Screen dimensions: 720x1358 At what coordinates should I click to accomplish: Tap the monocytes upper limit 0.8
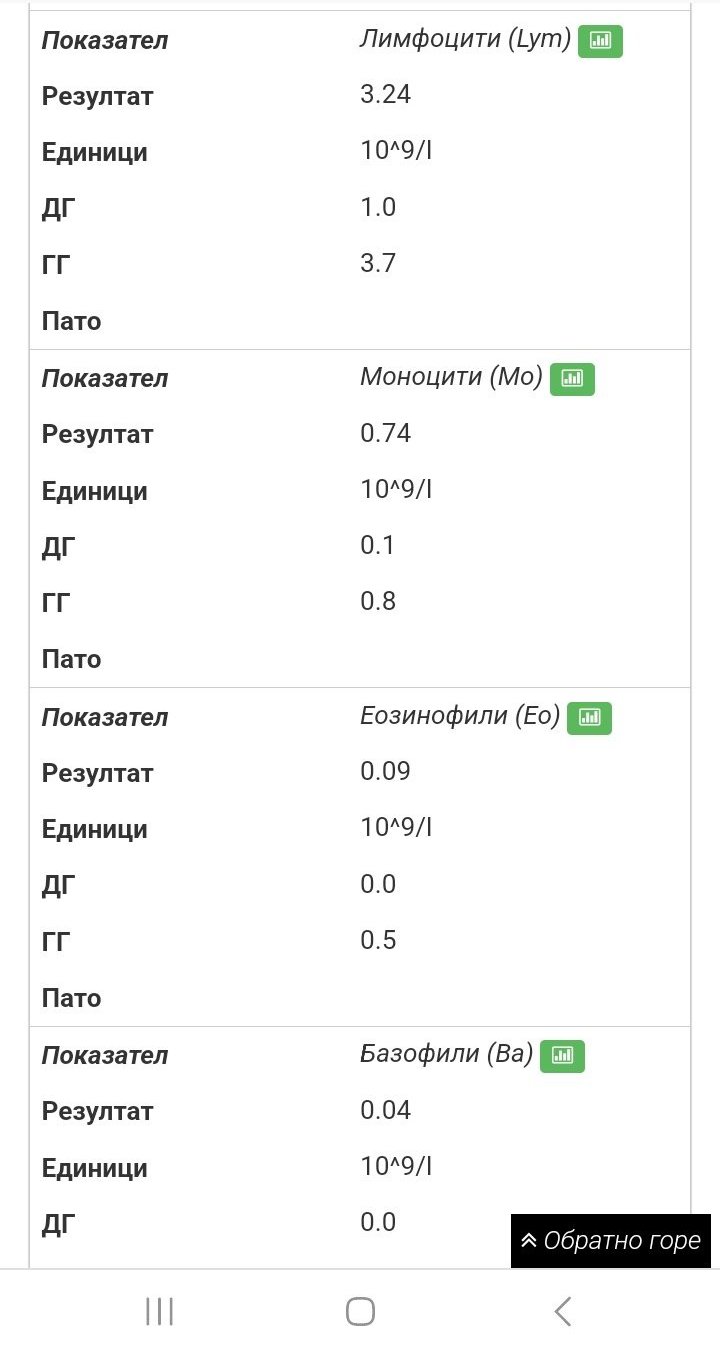(378, 601)
